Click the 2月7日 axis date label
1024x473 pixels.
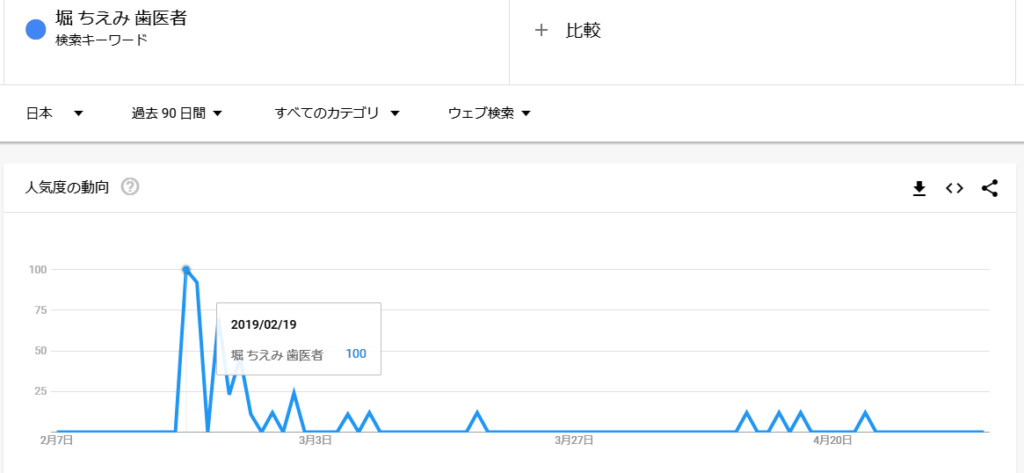(x=56, y=439)
